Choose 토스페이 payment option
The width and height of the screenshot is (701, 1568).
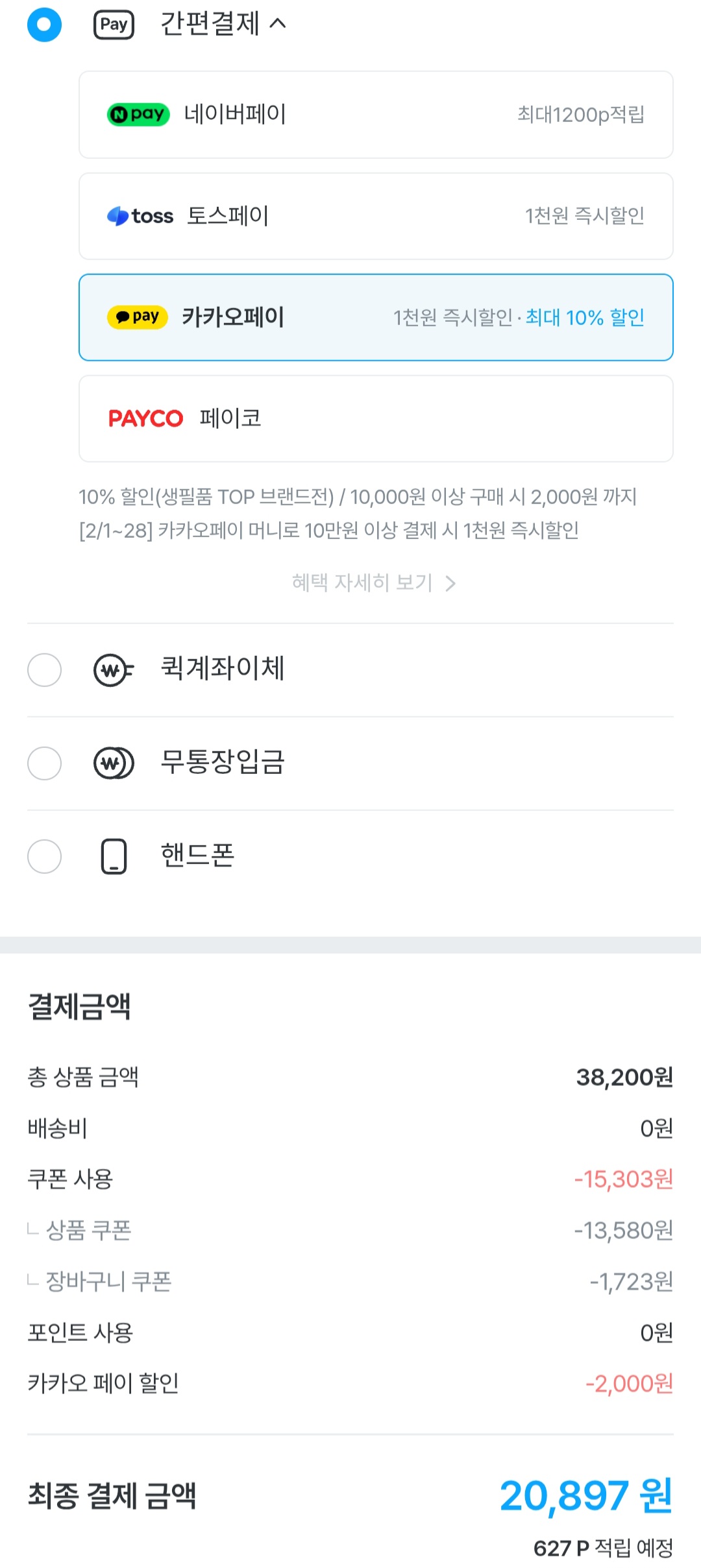pyautogui.click(x=375, y=216)
